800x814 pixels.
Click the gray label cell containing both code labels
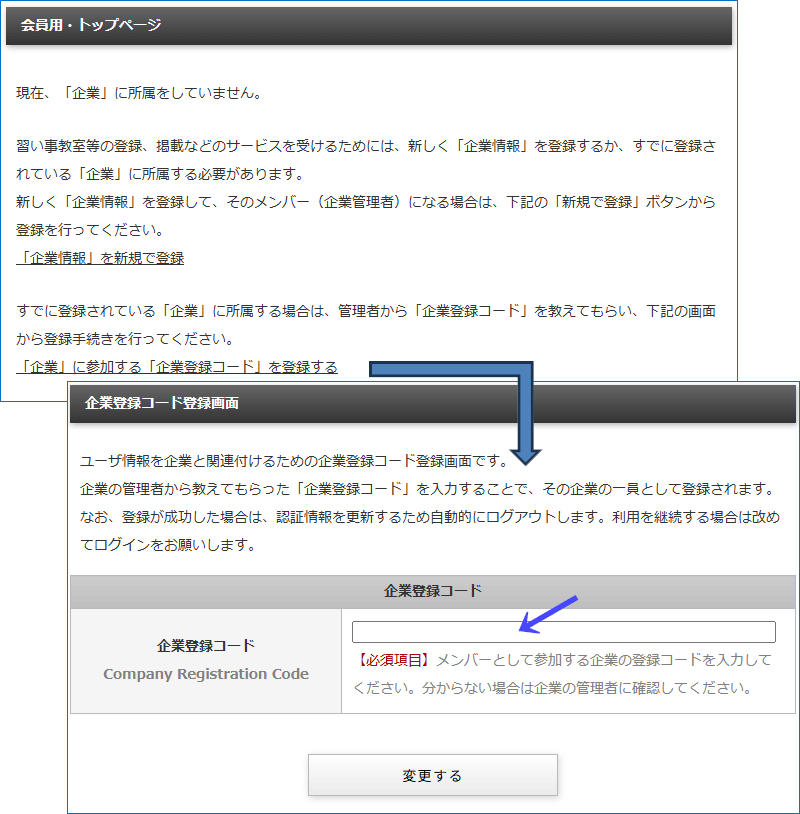pos(204,660)
